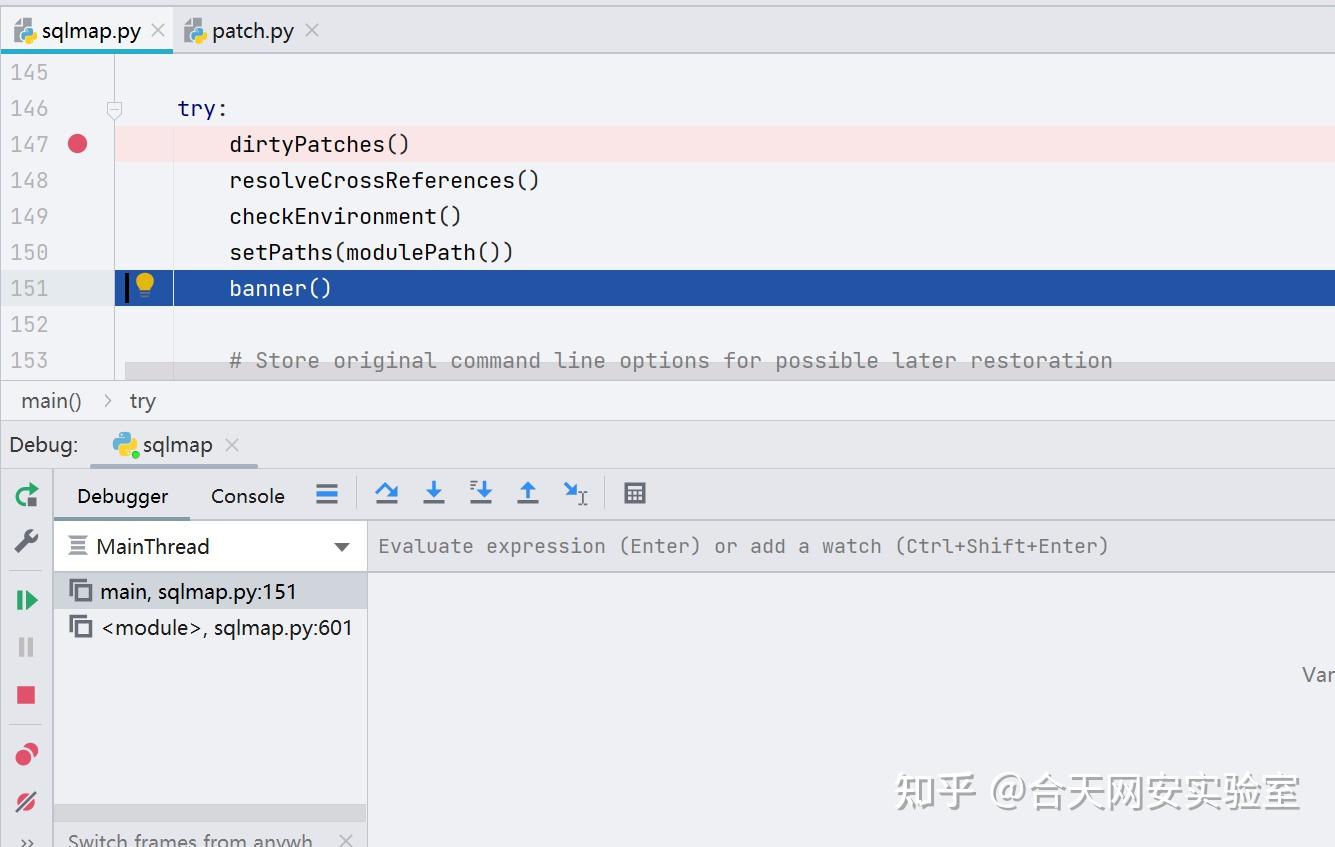Click the Run to Cursor icon

[576, 492]
